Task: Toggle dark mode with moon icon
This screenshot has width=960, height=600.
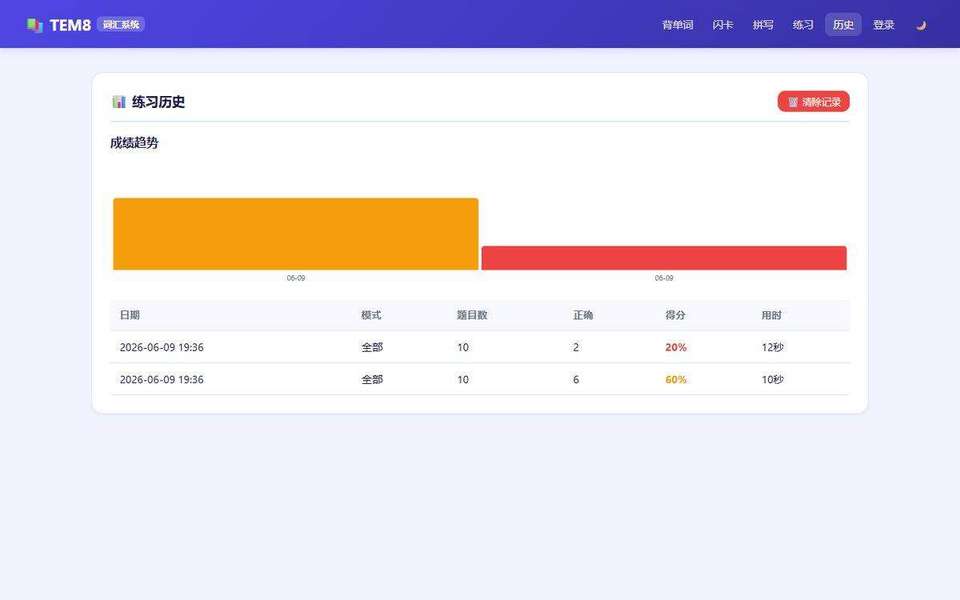Action: 921,25
